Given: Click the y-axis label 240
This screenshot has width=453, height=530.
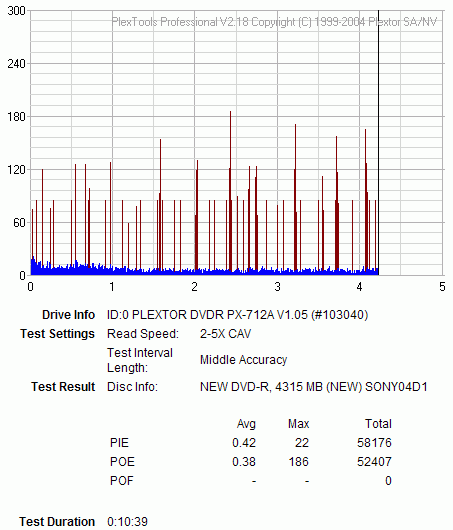Looking at the screenshot, I should 16,64.
